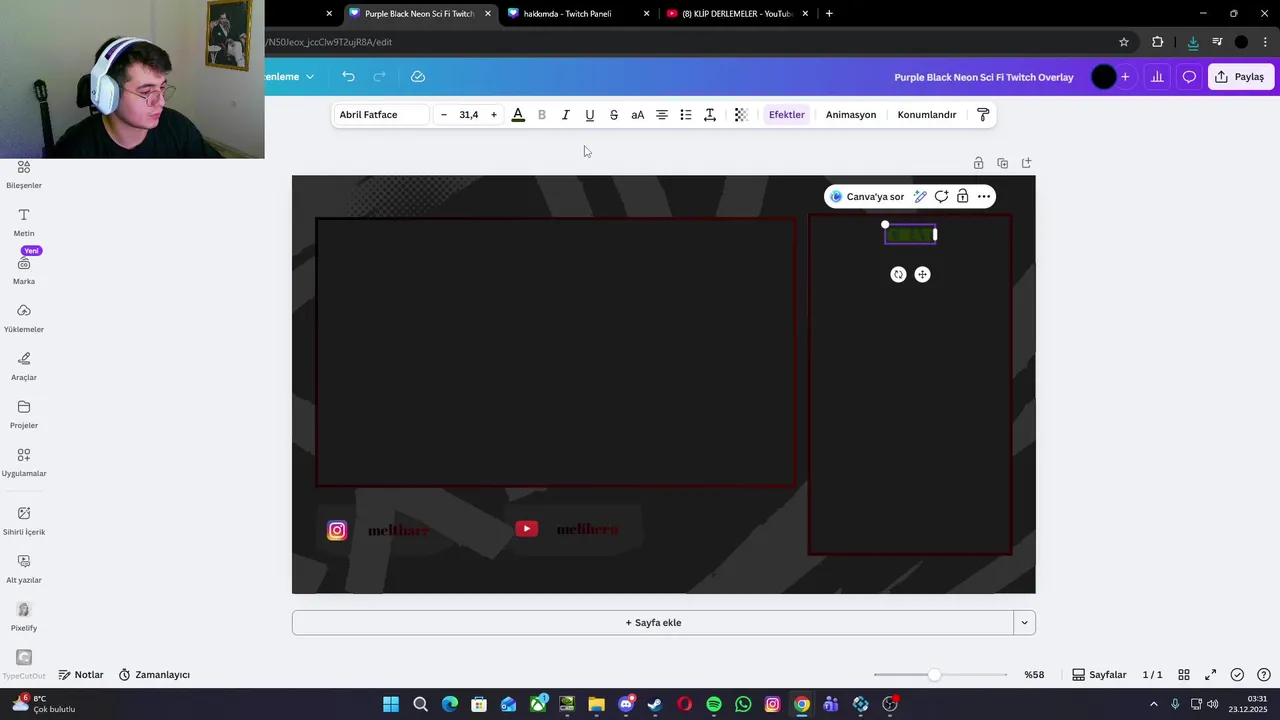
Task: Open the Metin text panel
Action: coord(24,222)
